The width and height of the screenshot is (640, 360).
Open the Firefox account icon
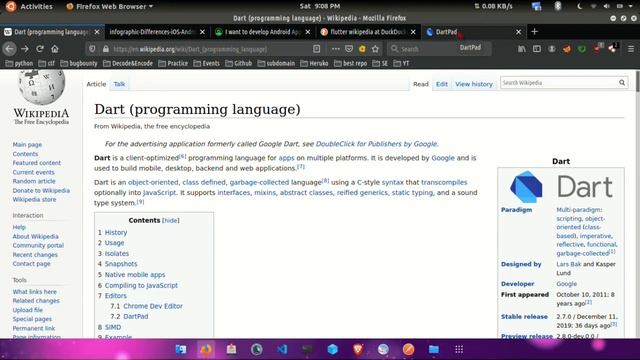[552, 49]
